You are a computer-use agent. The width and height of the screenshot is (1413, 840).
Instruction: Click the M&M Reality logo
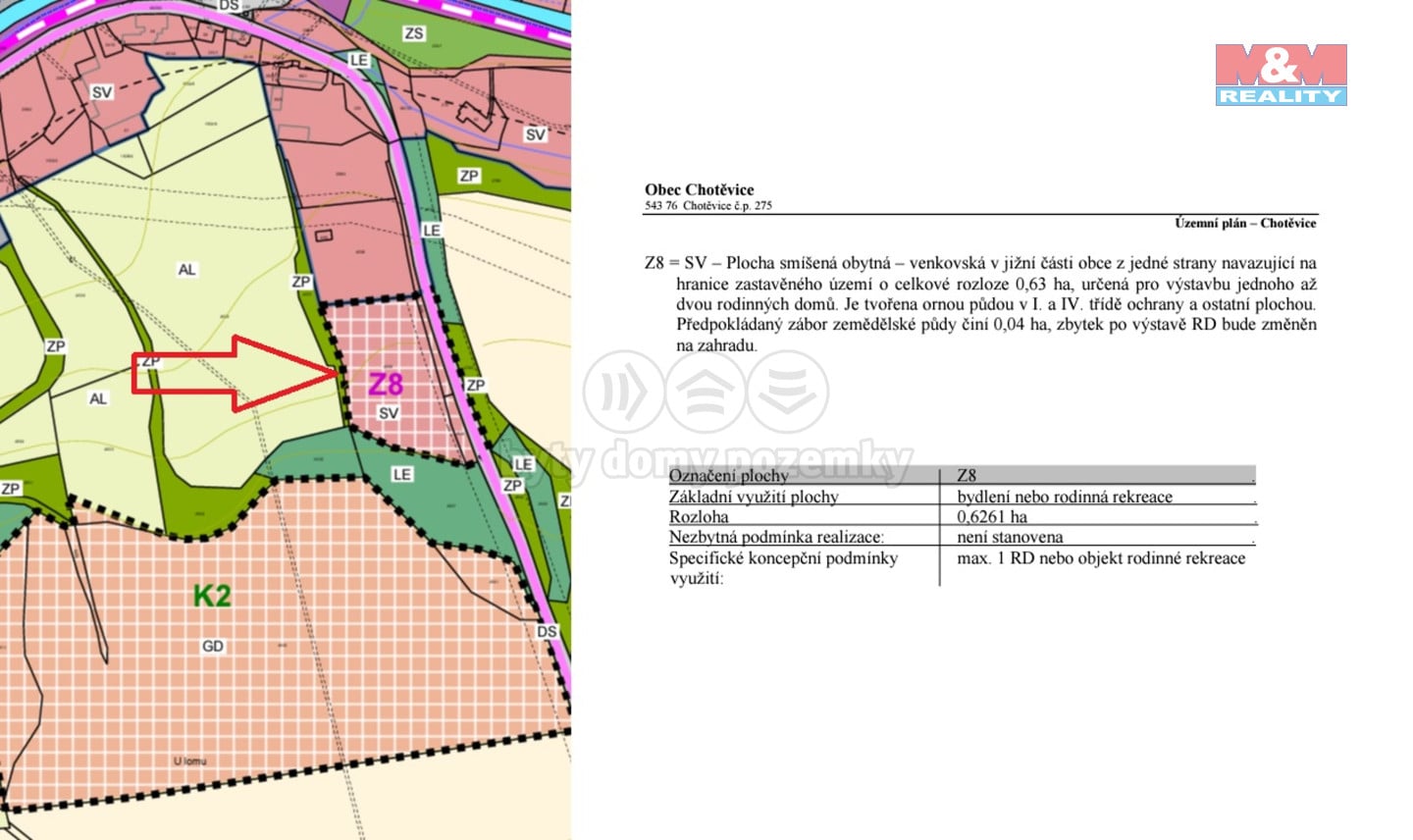click(1281, 75)
